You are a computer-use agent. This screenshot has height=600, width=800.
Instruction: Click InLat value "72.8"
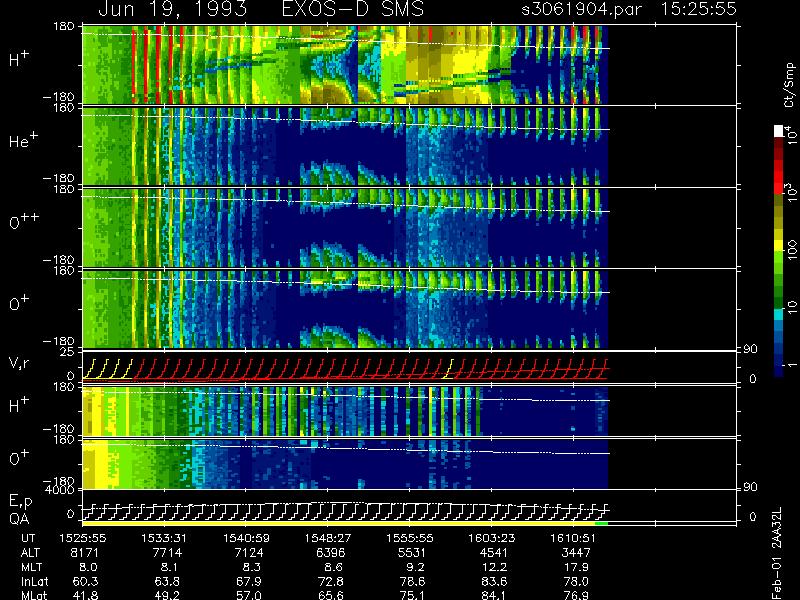pos(331,582)
